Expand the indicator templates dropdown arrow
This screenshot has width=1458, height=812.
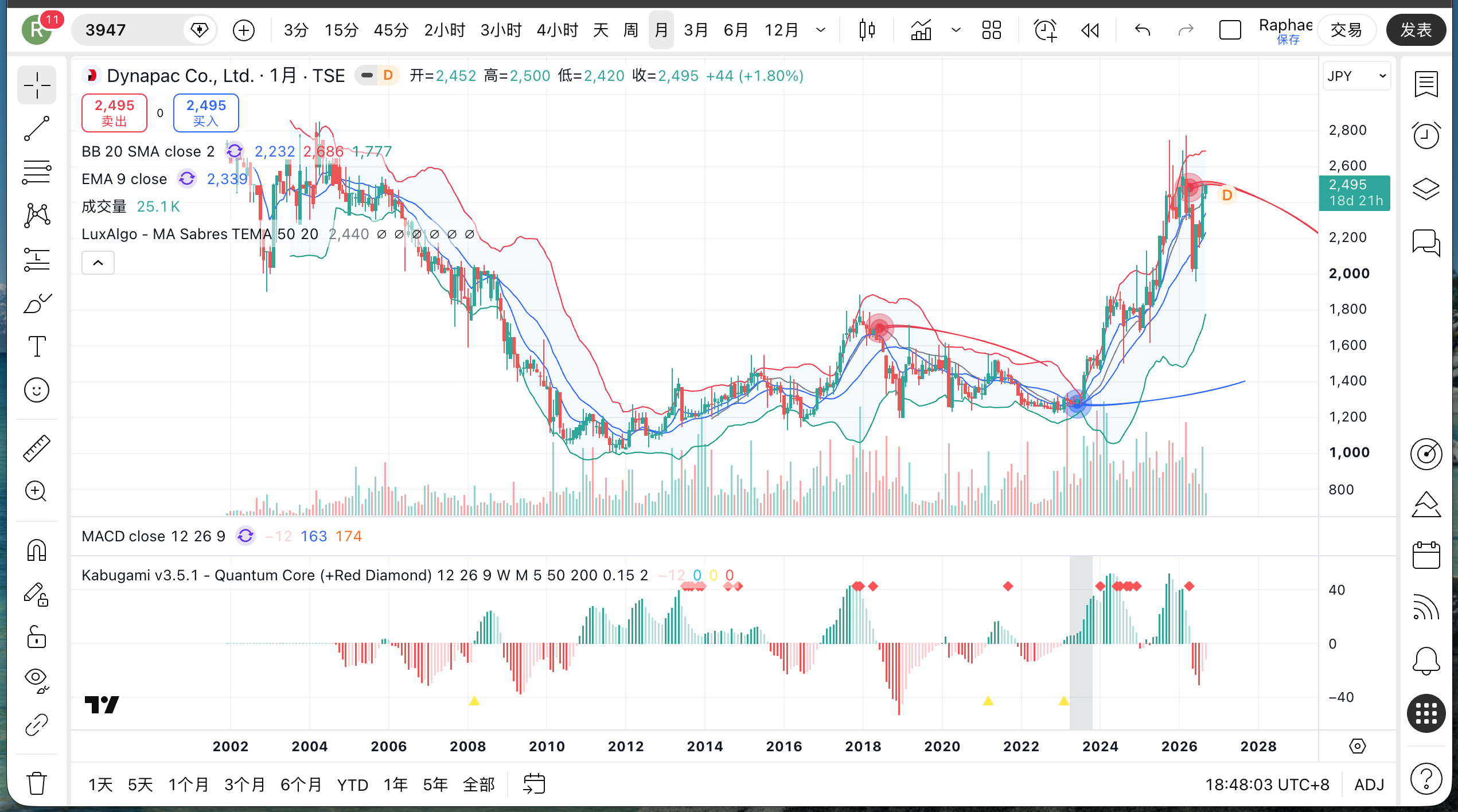(x=956, y=30)
